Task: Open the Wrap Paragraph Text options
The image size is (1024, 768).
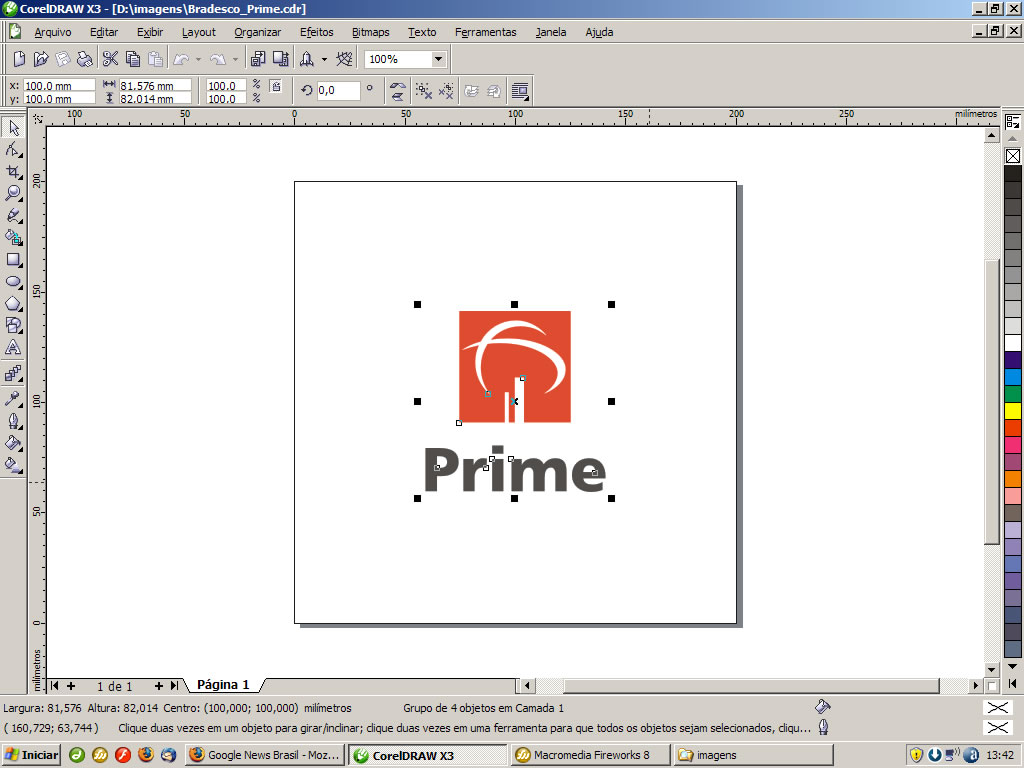Action: 520,91
